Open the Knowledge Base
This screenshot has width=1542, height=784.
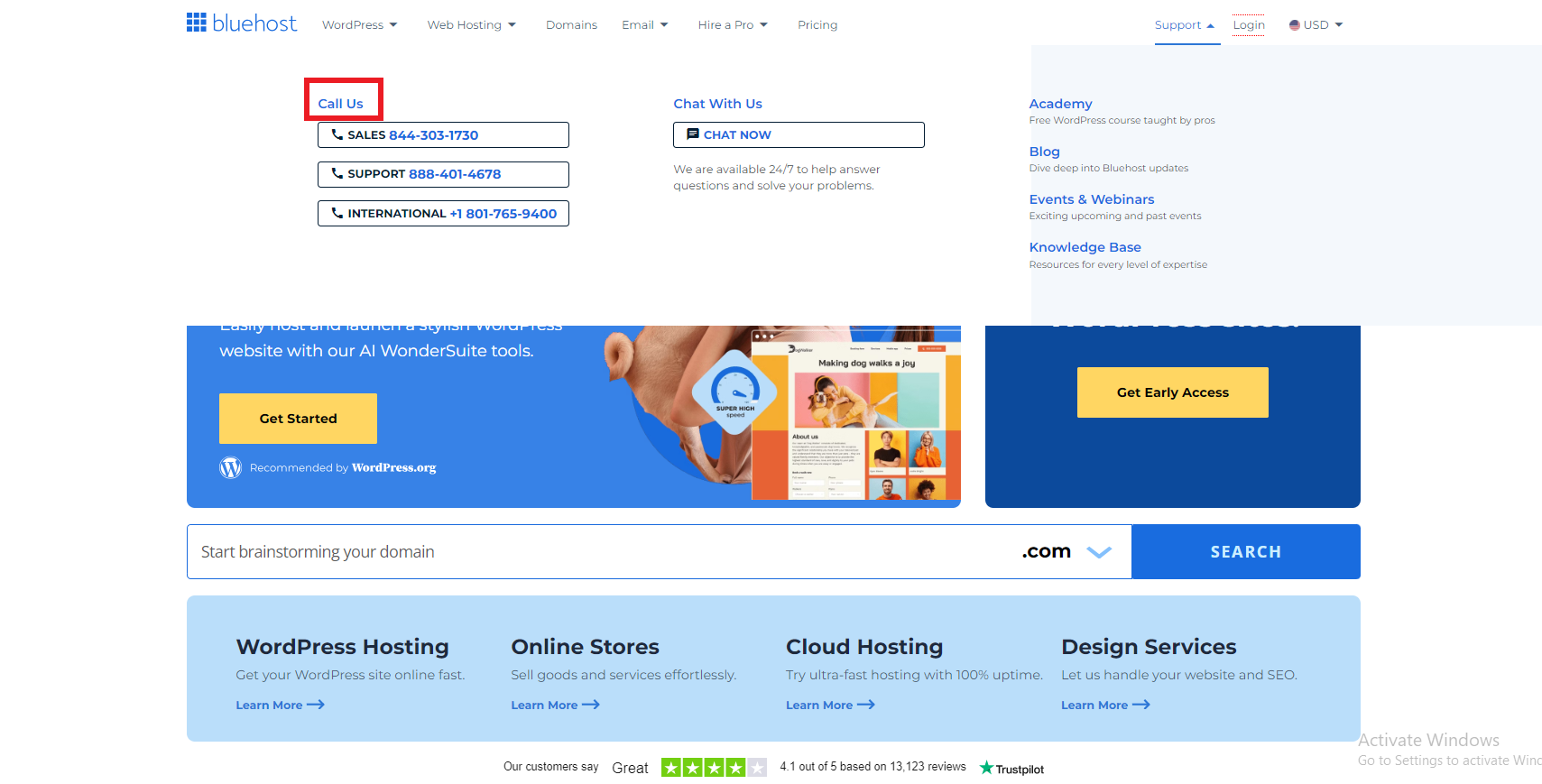click(1085, 247)
